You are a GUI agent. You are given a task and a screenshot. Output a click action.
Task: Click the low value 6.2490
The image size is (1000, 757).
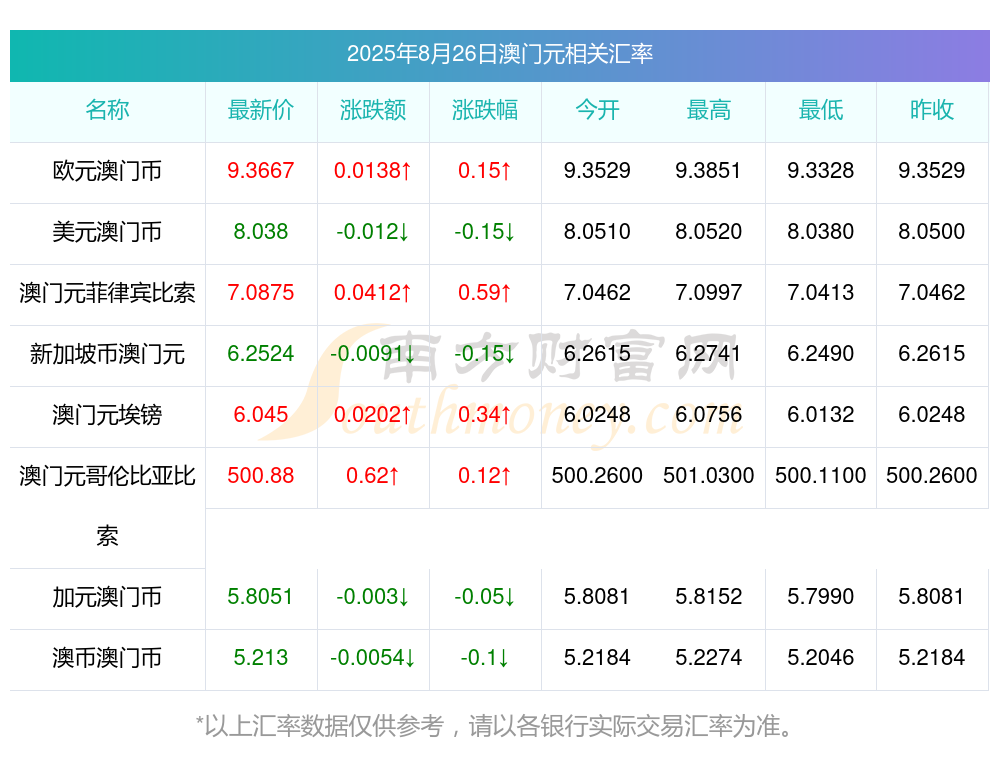pos(821,353)
